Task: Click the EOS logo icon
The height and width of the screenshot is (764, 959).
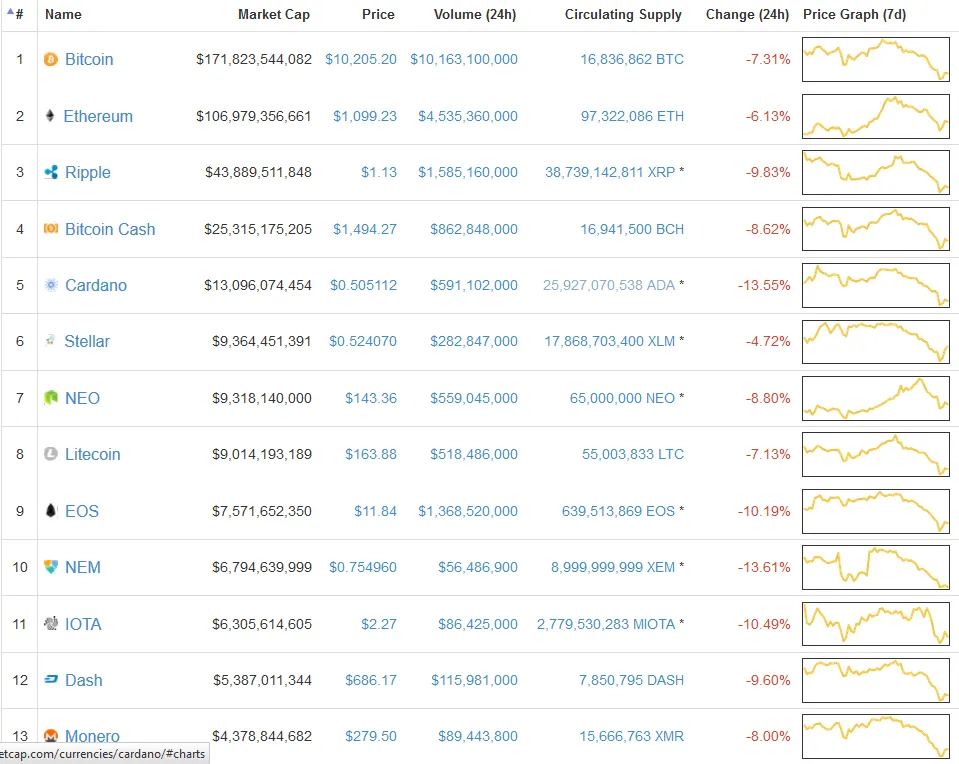Action: tap(51, 510)
